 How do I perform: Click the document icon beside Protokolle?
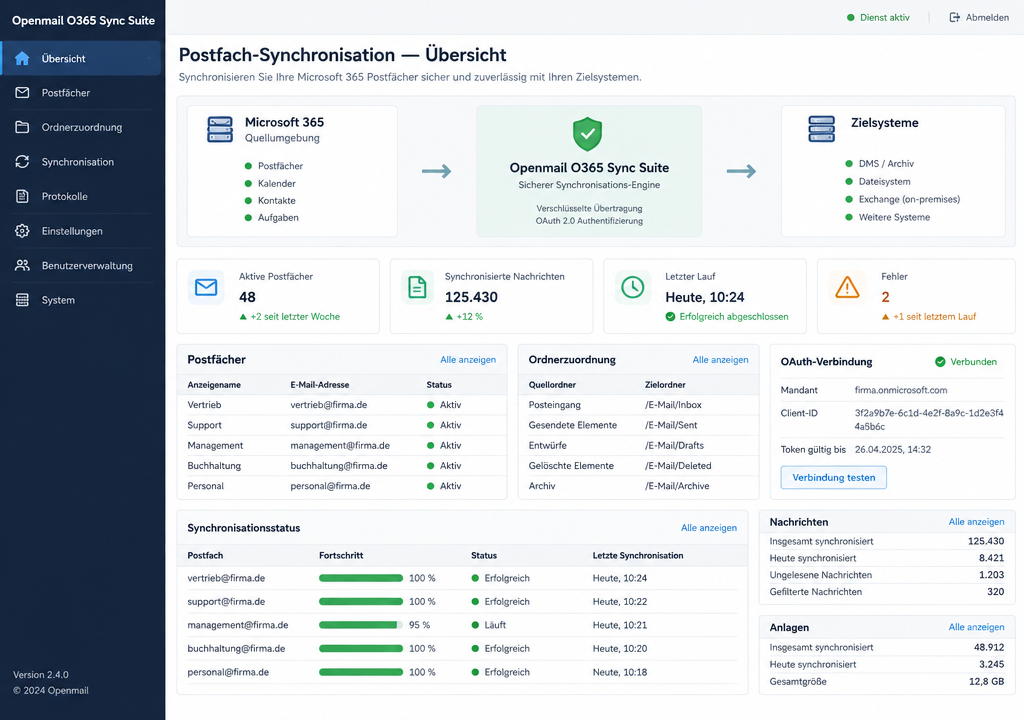pyautogui.click(x=22, y=196)
